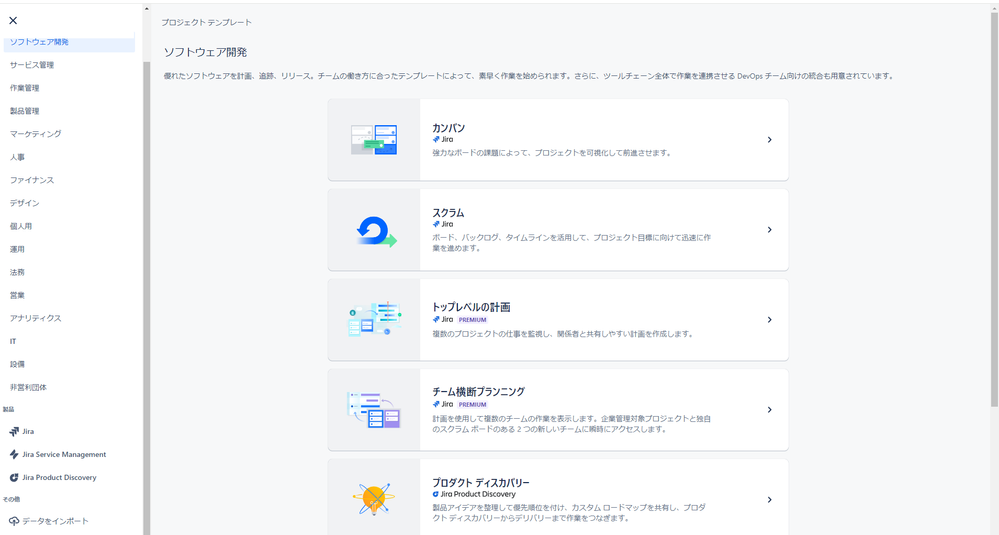Click the スクラム sprint cycle illustration
This screenshot has height=535, width=999.
pos(376,231)
